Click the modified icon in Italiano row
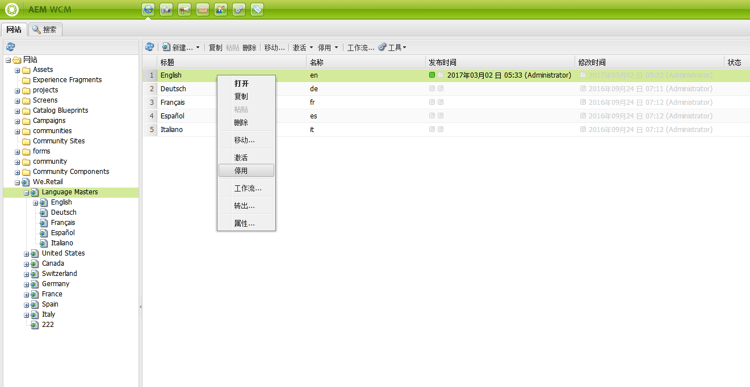This screenshot has height=387, width=750. 583,129
